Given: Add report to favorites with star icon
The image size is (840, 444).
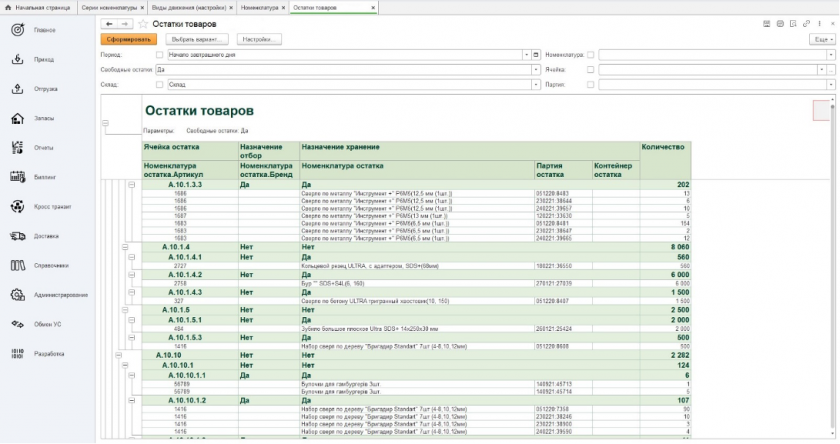Looking at the screenshot, I should [143, 24].
